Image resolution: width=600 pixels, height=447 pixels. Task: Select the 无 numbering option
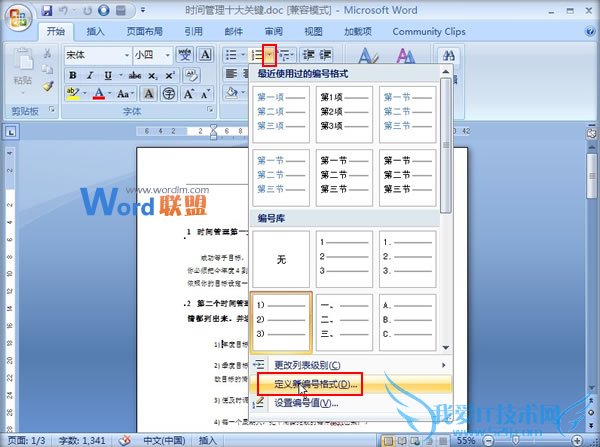(x=281, y=259)
